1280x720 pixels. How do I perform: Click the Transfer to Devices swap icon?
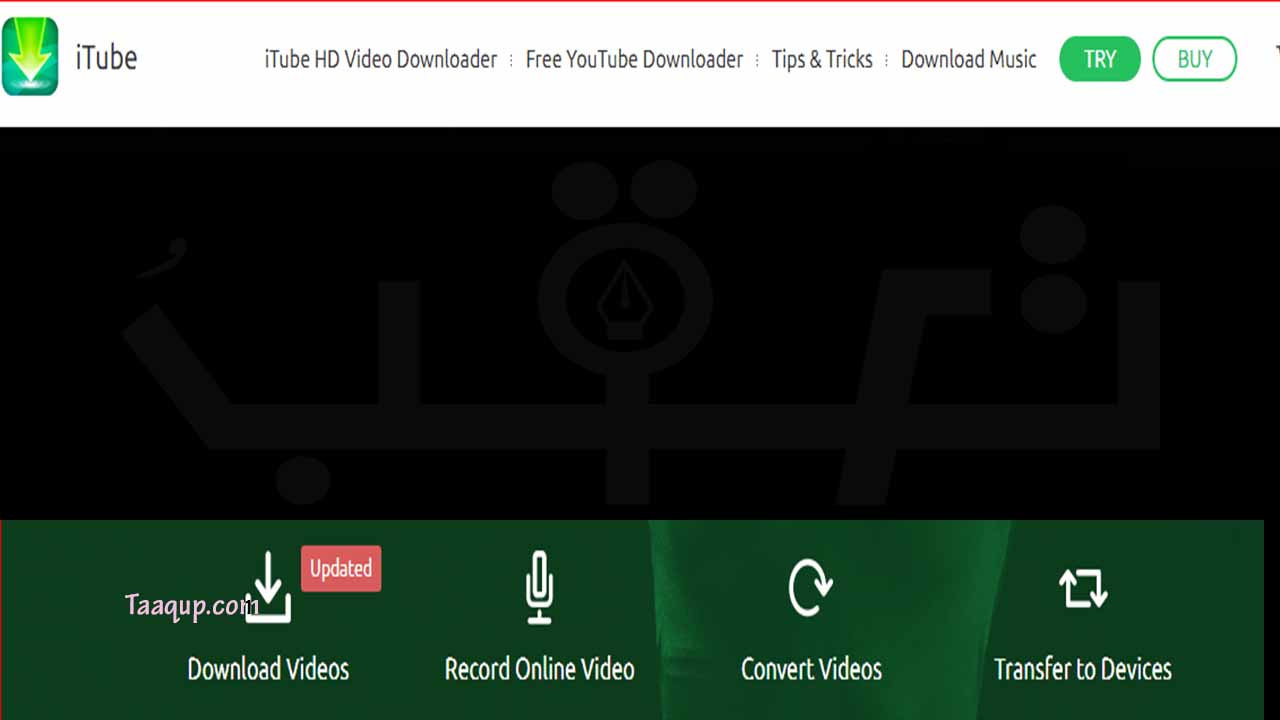(1083, 588)
